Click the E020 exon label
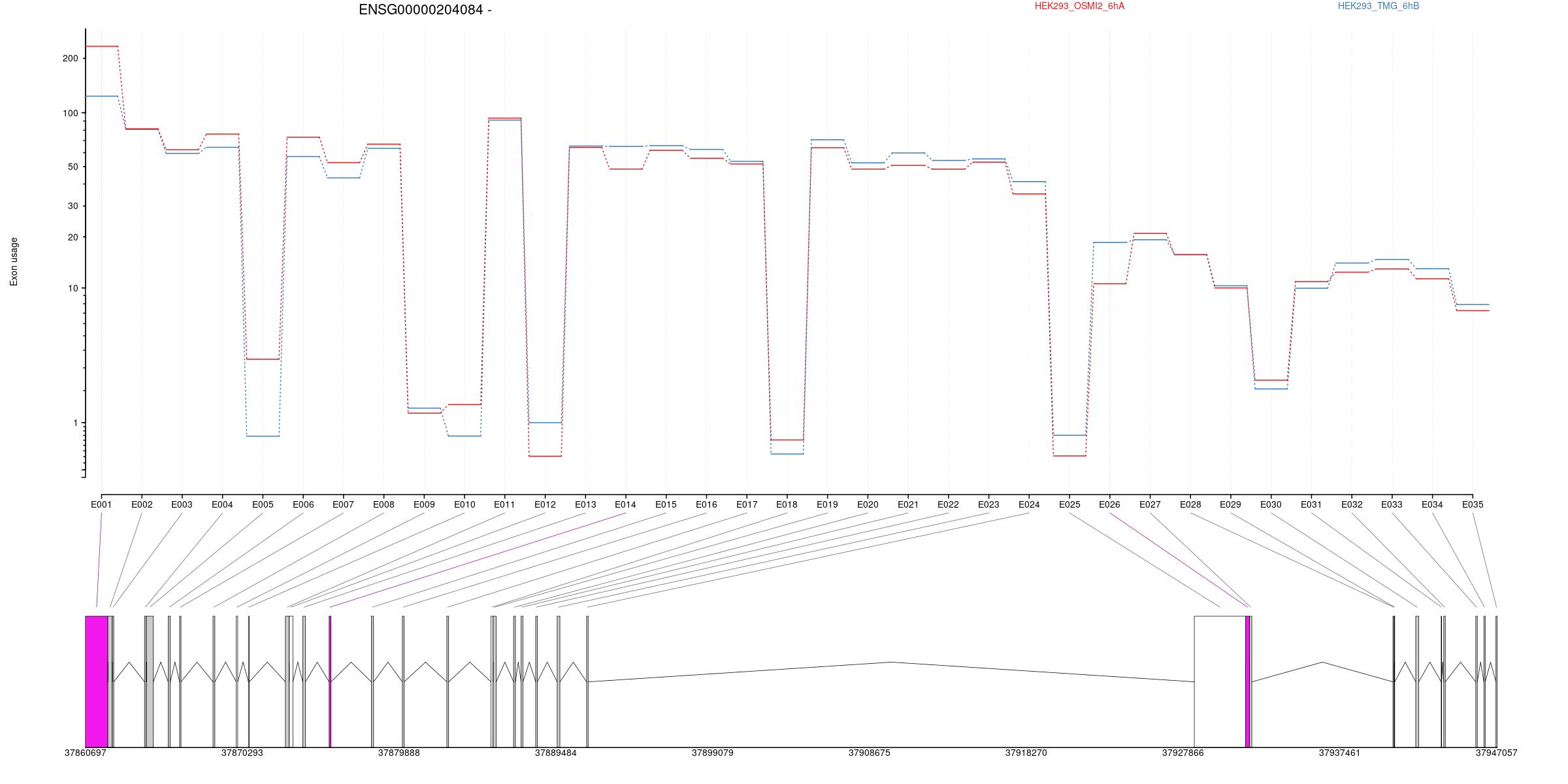 pos(868,504)
